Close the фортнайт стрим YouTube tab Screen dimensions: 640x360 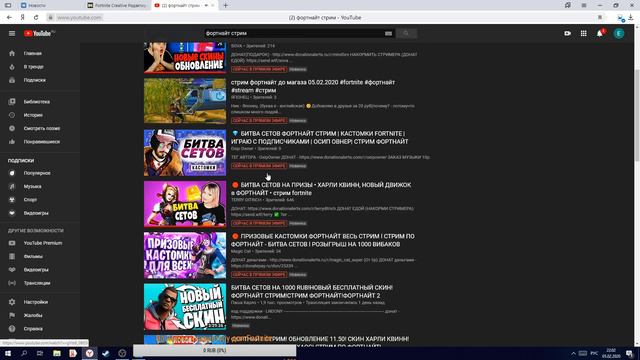[213, 5]
